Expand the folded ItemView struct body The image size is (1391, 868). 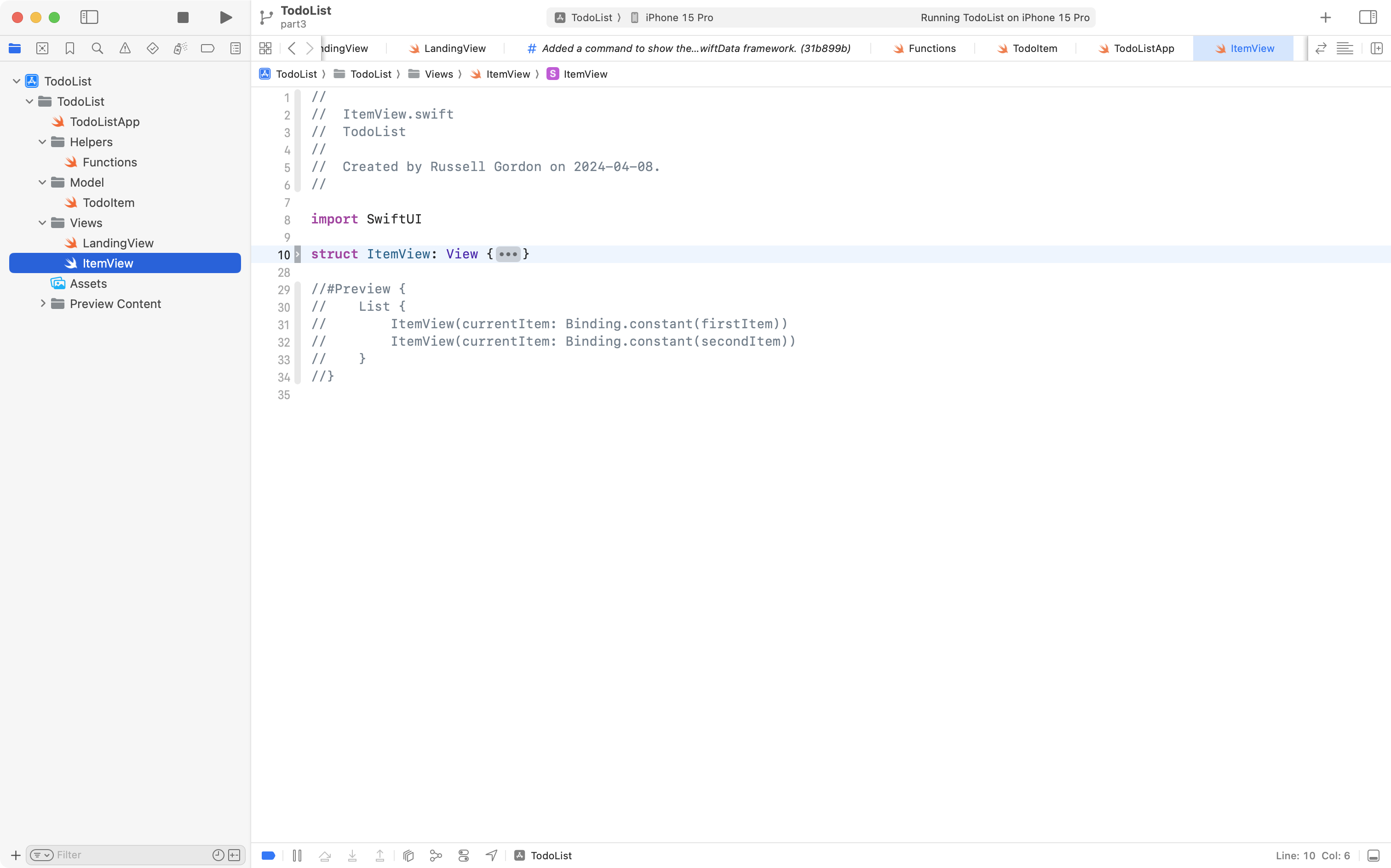[508, 254]
